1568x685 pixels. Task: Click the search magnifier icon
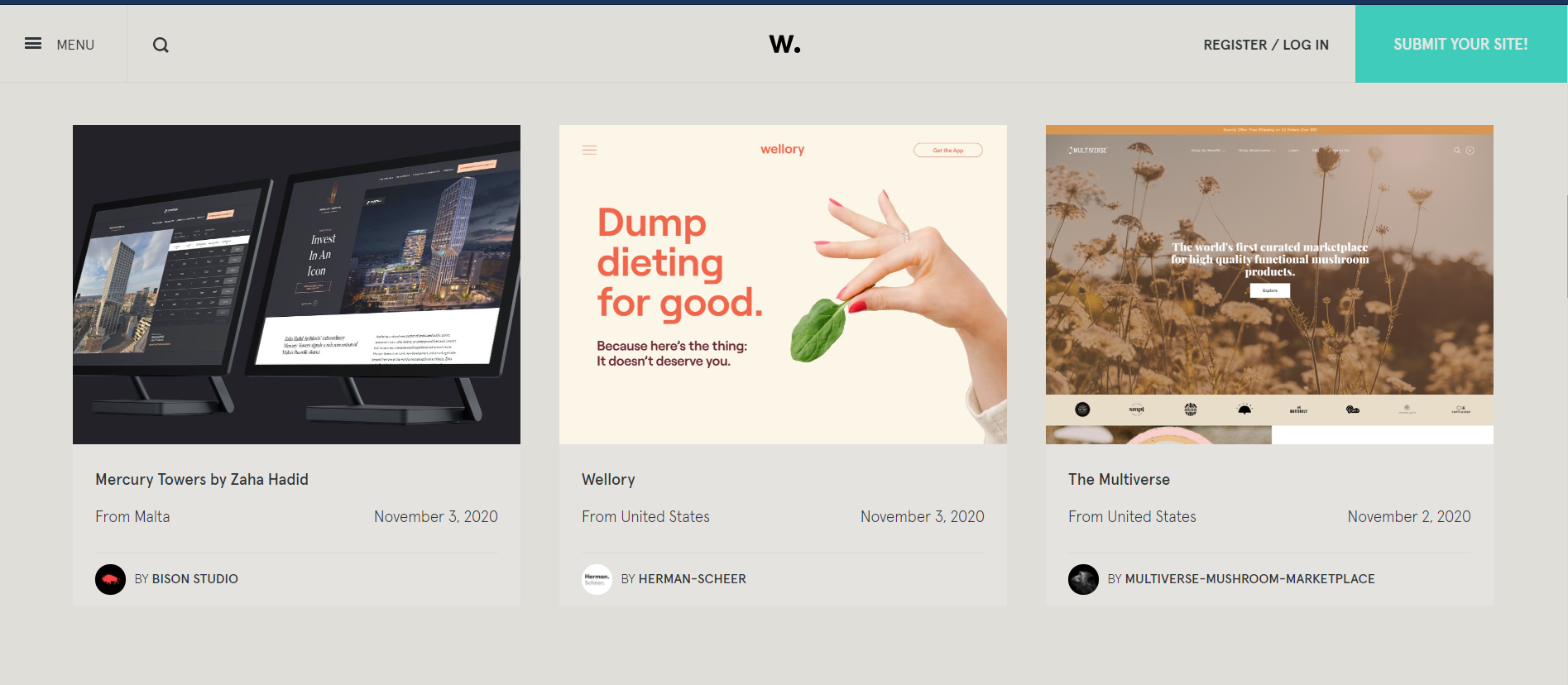(x=161, y=45)
